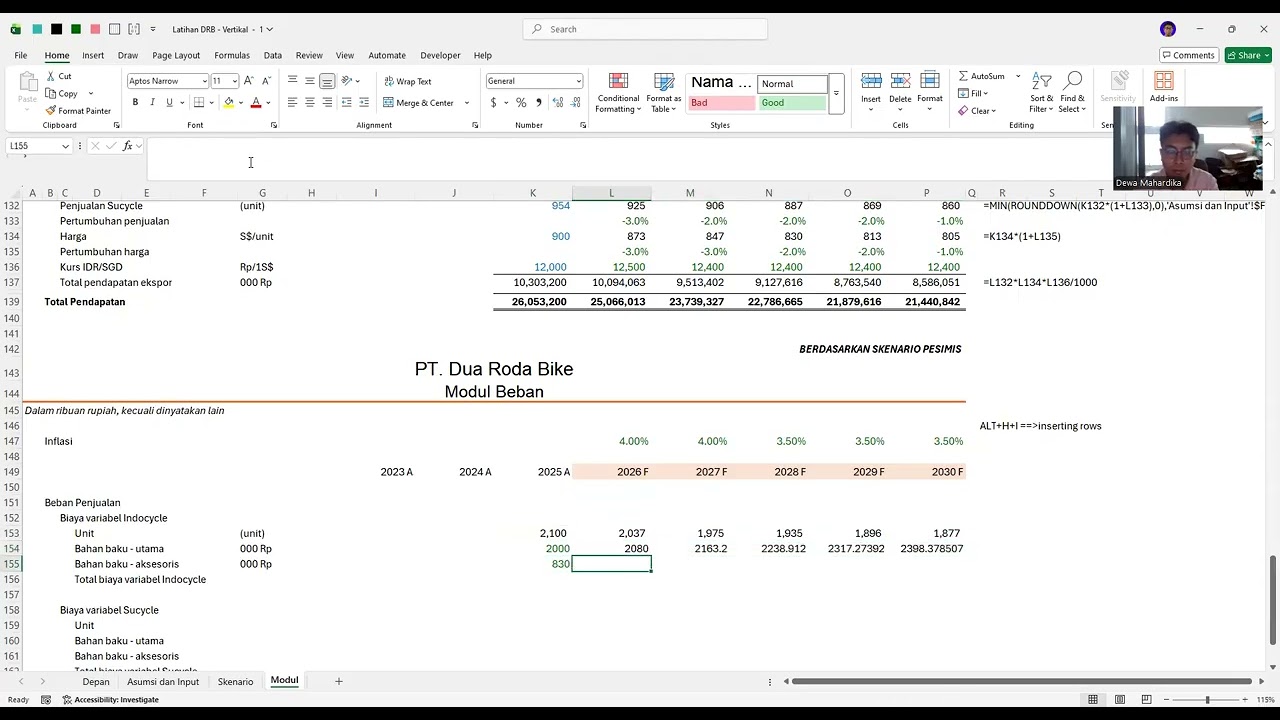The height and width of the screenshot is (720, 1280).
Task: Click the Orientation text angle icon
Action: (347, 81)
